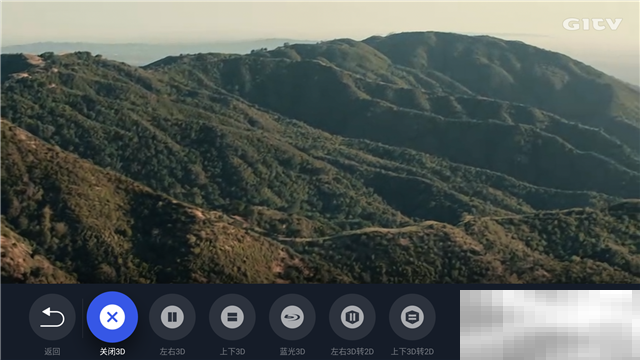Select the Blu-ray disc 蓝光3D icon
Screen dimensions: 640x360
pos(292,317)
